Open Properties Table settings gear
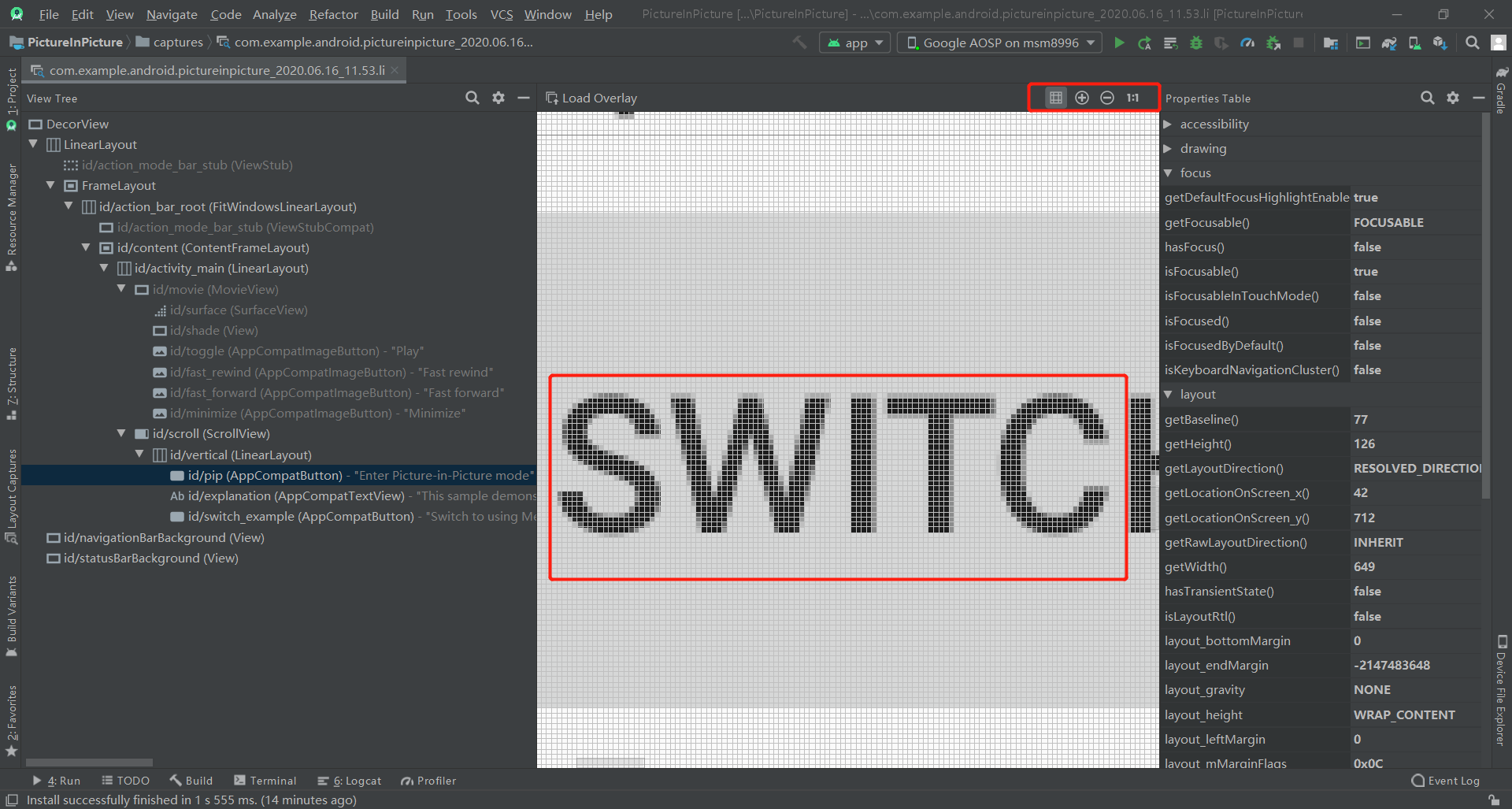 click(x=1453, y=98)
